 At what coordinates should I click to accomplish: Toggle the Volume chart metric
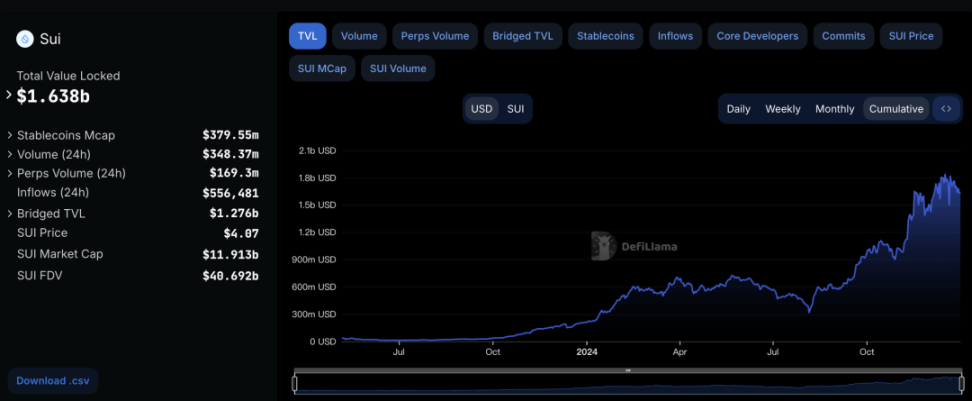tap(359, 36)
